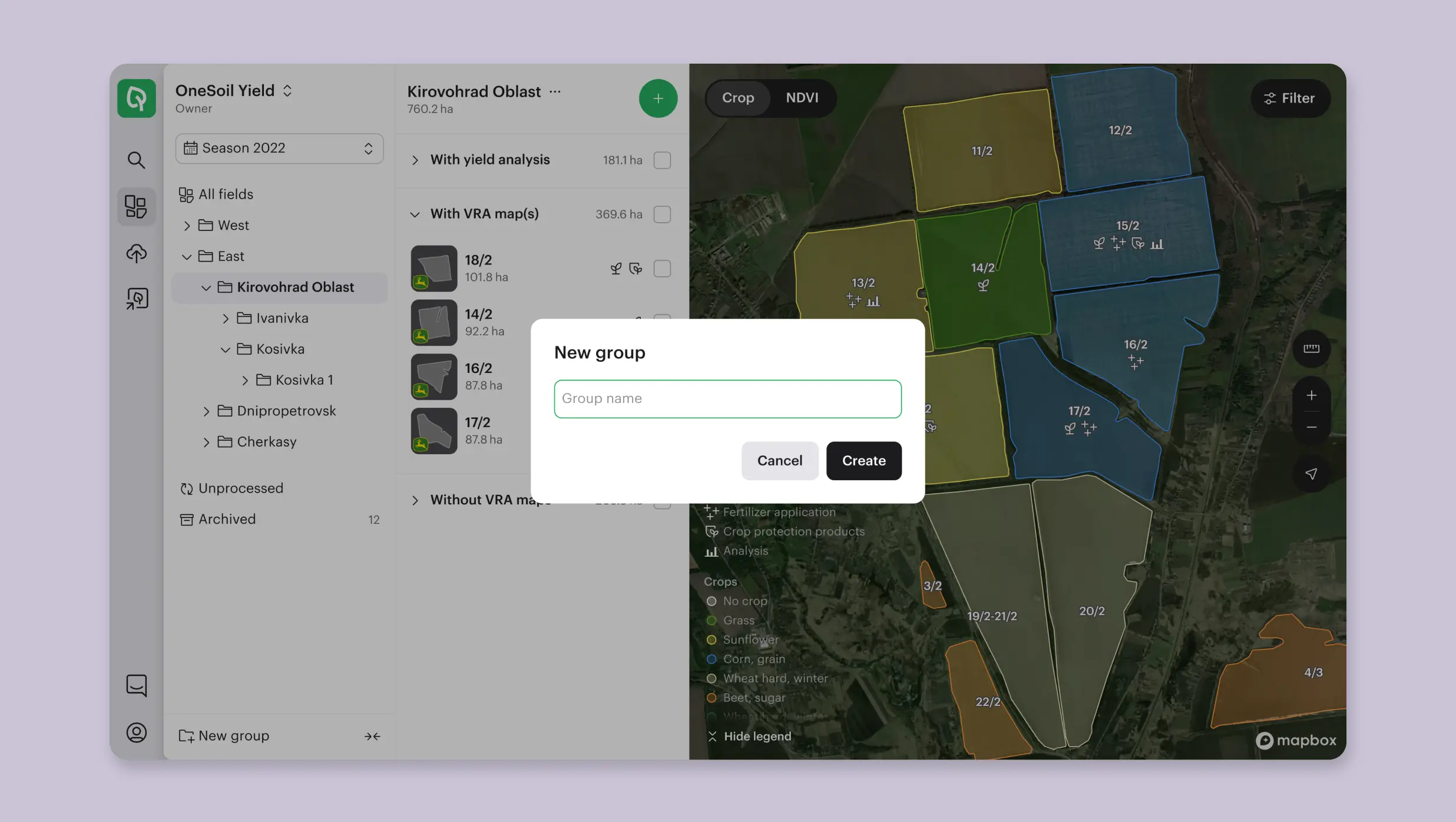Viewport: 1456px width, 822px height.
Task: Switch to the NDVI map tab
Action: 802,98
